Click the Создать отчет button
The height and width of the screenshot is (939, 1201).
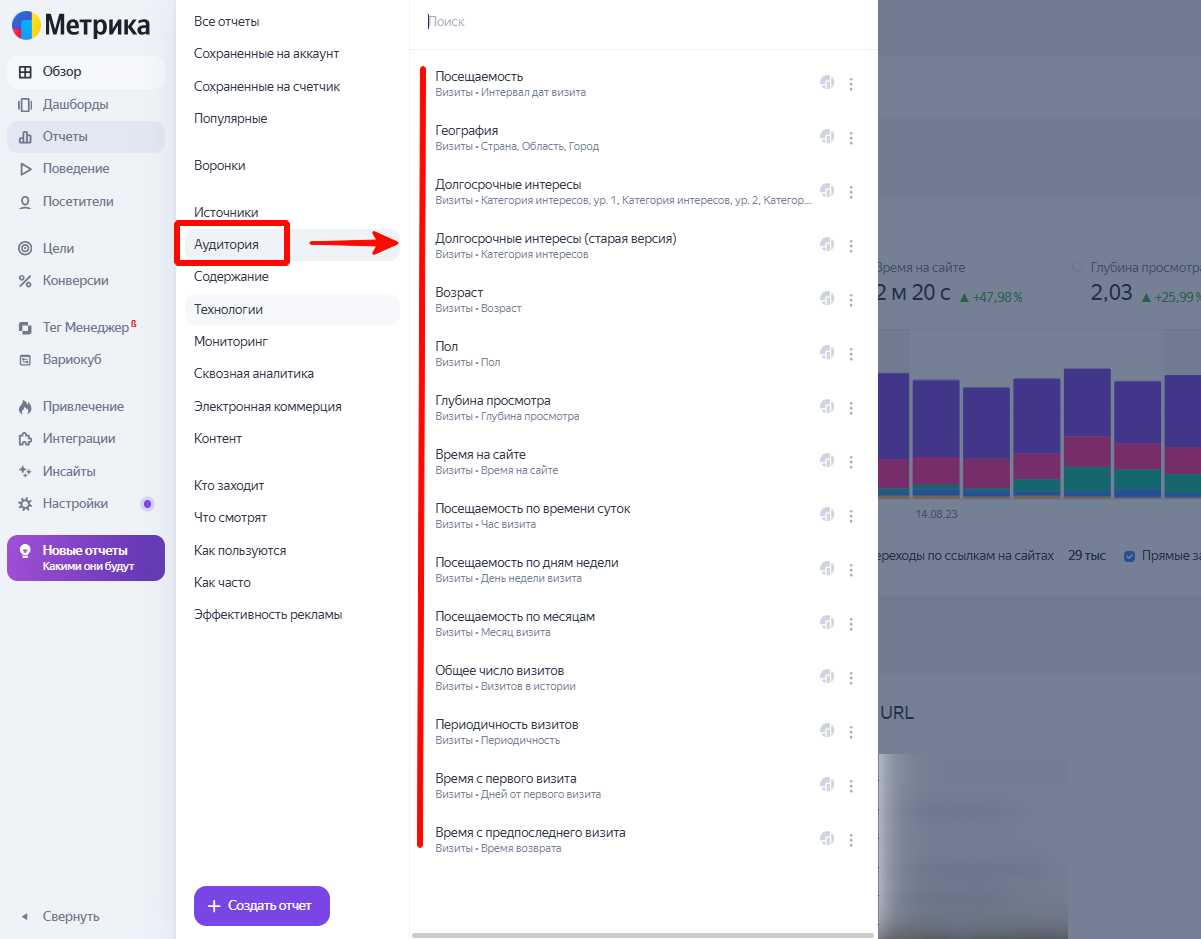click(261, 906)
